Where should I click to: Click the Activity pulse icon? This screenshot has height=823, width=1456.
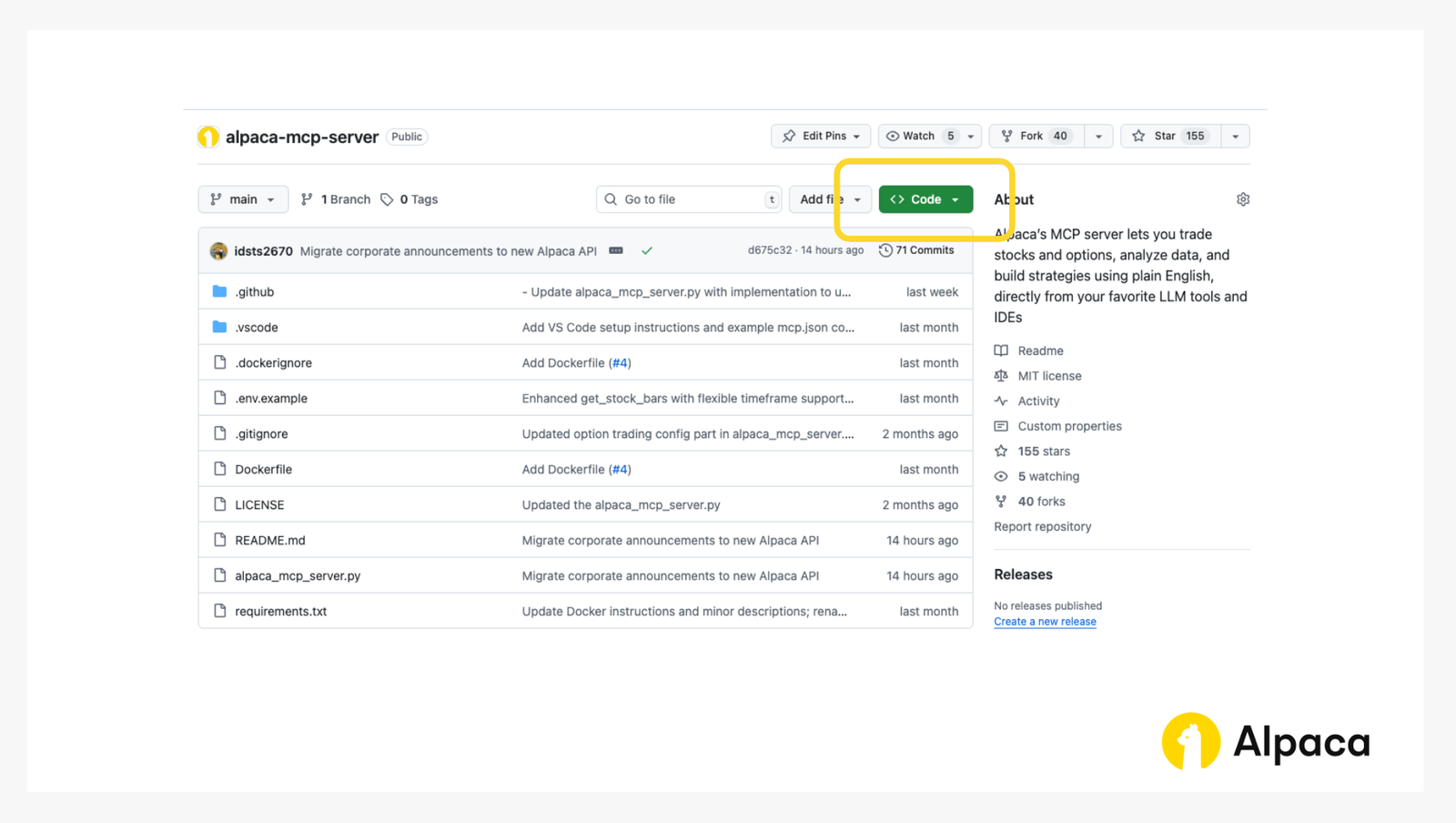point(1001,401)
